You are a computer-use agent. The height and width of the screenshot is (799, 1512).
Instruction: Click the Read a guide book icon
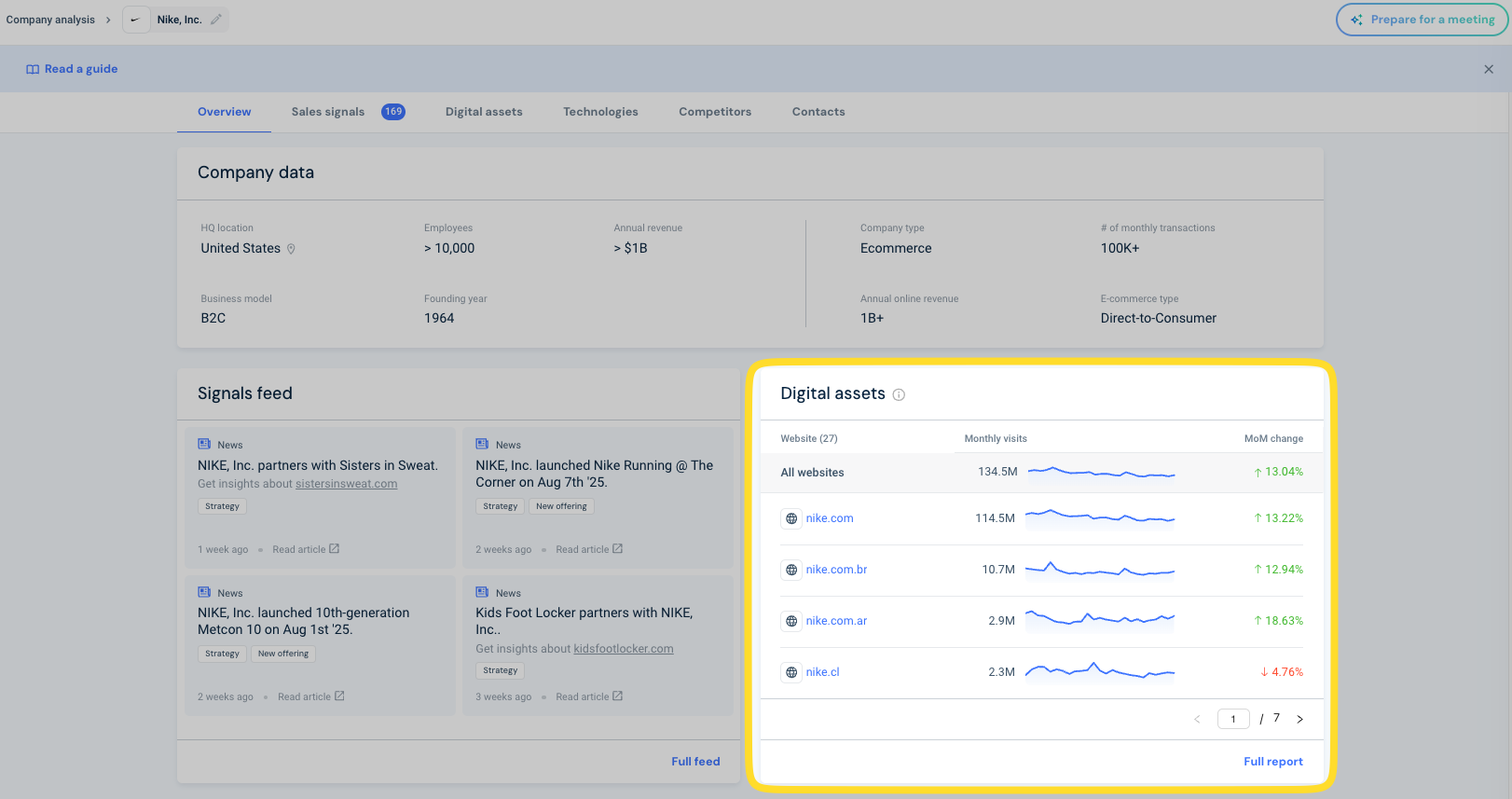[33, 69]
